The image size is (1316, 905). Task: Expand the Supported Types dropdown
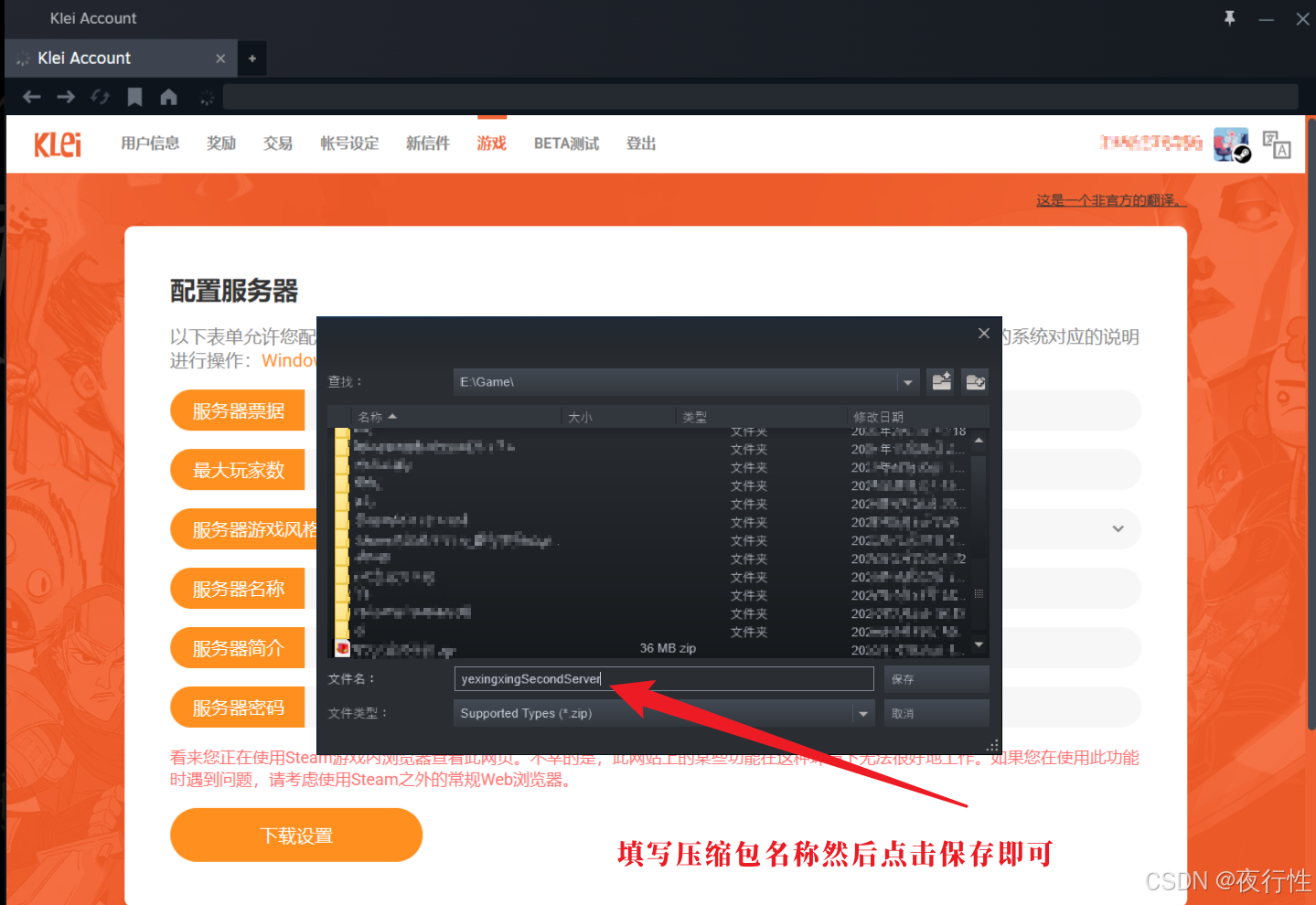[863, 713]
